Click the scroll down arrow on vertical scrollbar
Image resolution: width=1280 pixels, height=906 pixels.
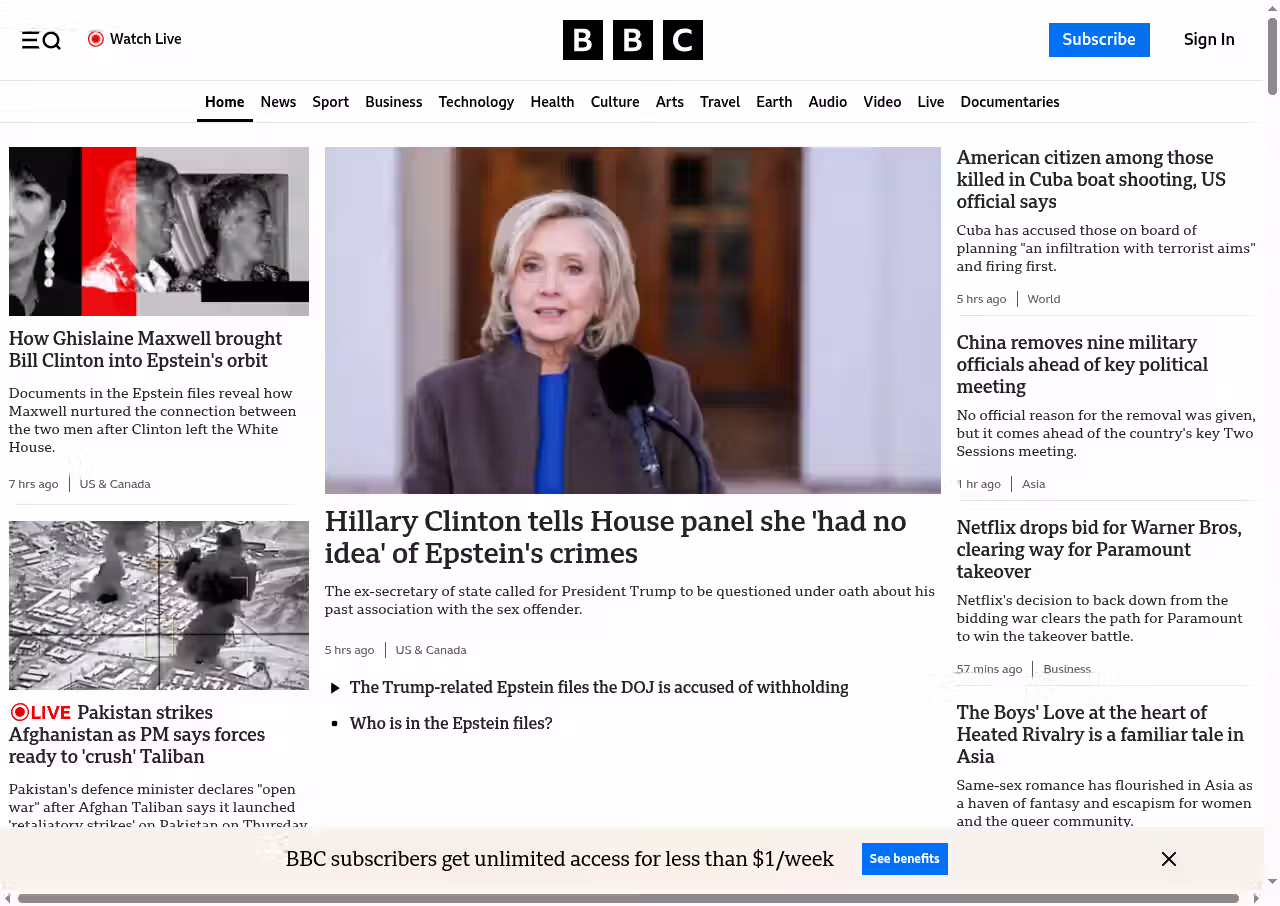[1272, 881]
